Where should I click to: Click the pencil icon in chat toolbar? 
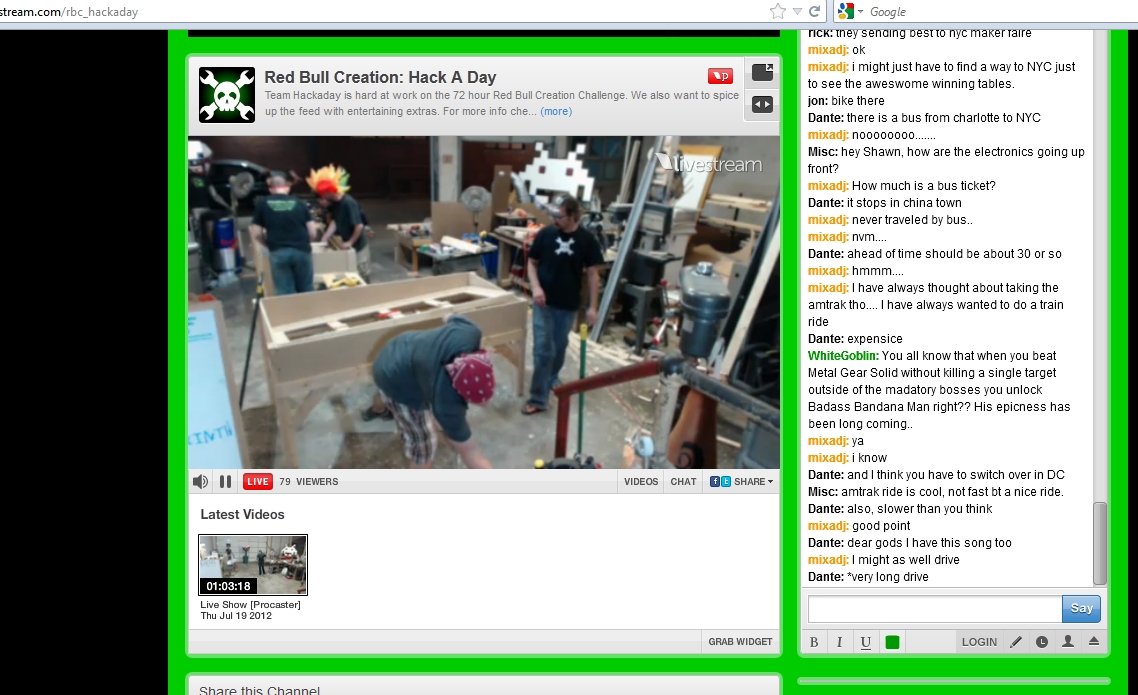pyautogui.click(x=1016, y=642)
